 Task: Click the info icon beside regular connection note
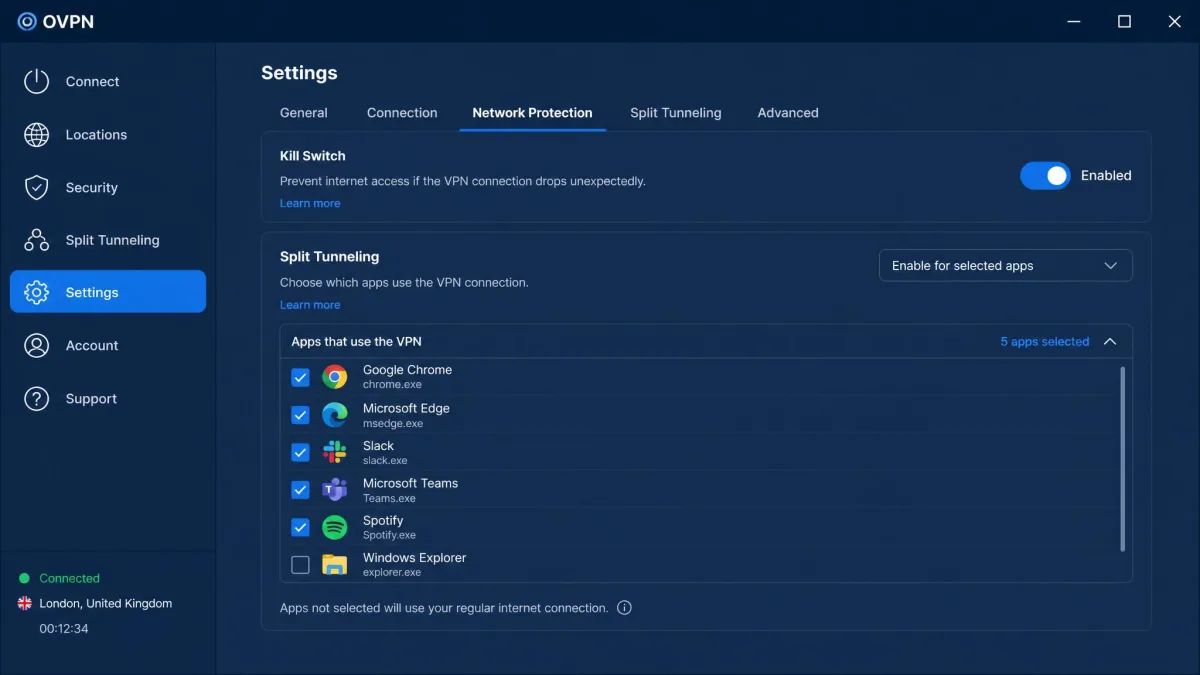[624, 608]
